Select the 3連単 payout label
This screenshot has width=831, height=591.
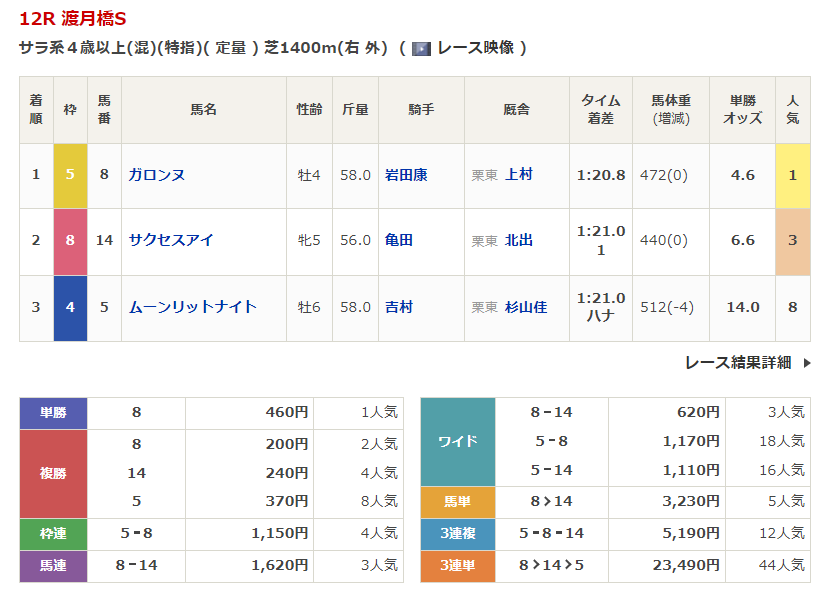[458, 566]
